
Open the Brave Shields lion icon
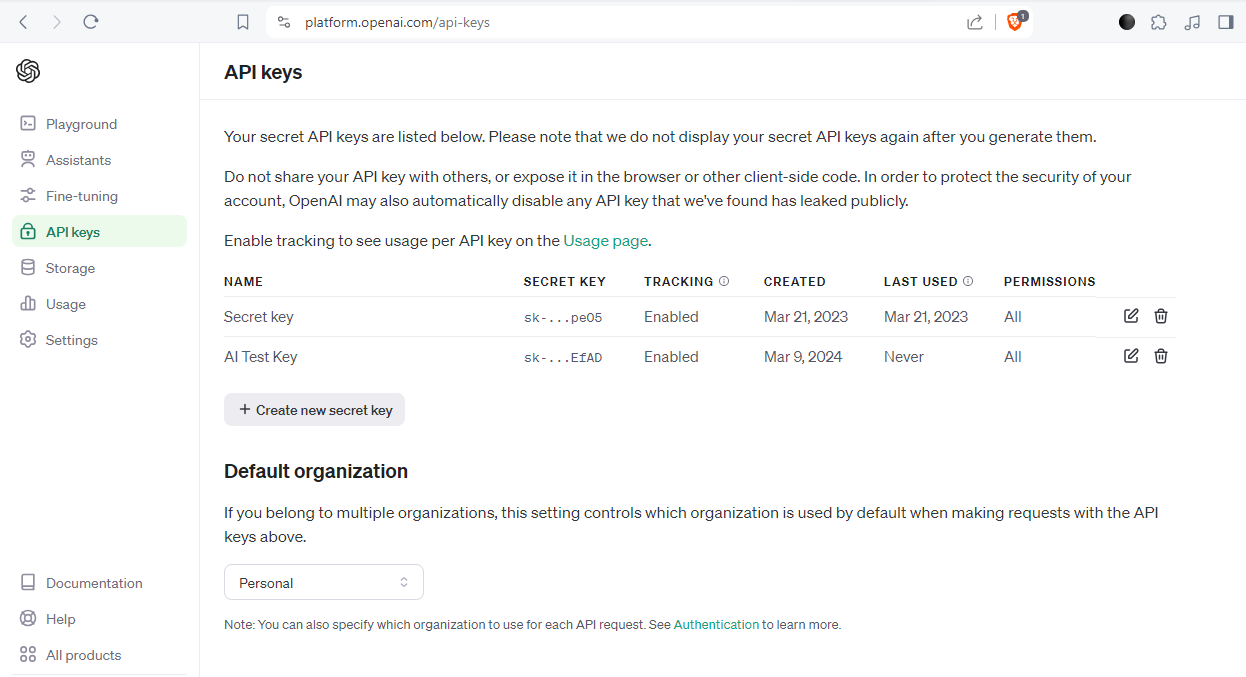click(x=1015, y=21)
